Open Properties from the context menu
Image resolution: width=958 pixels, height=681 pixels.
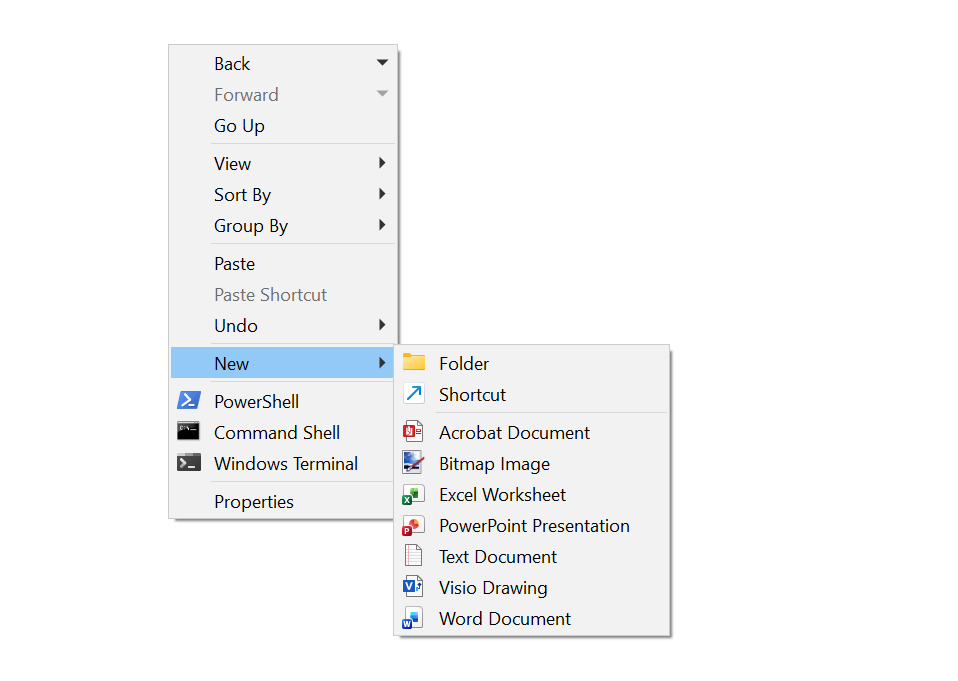point(254,502)
